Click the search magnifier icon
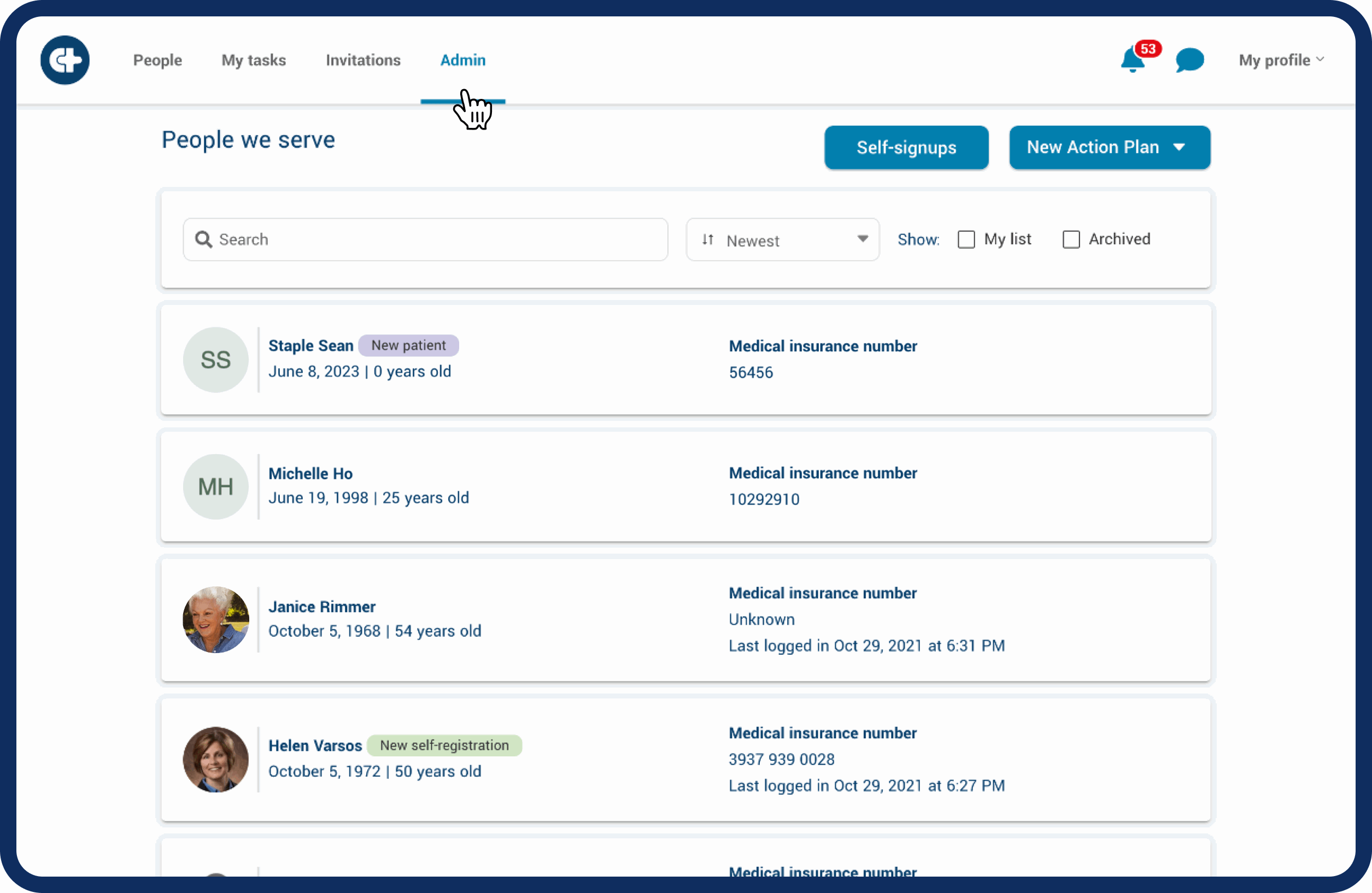Viewport: 1372px width, 893px height. pyautogui.click(x=203, y=239)
